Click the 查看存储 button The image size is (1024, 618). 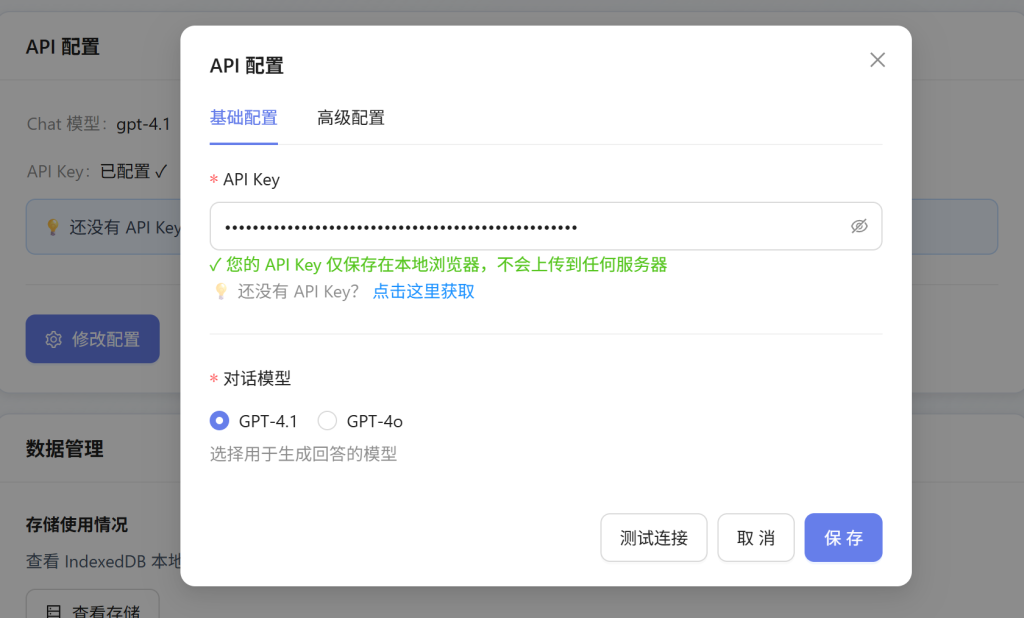tap(92, 611)
